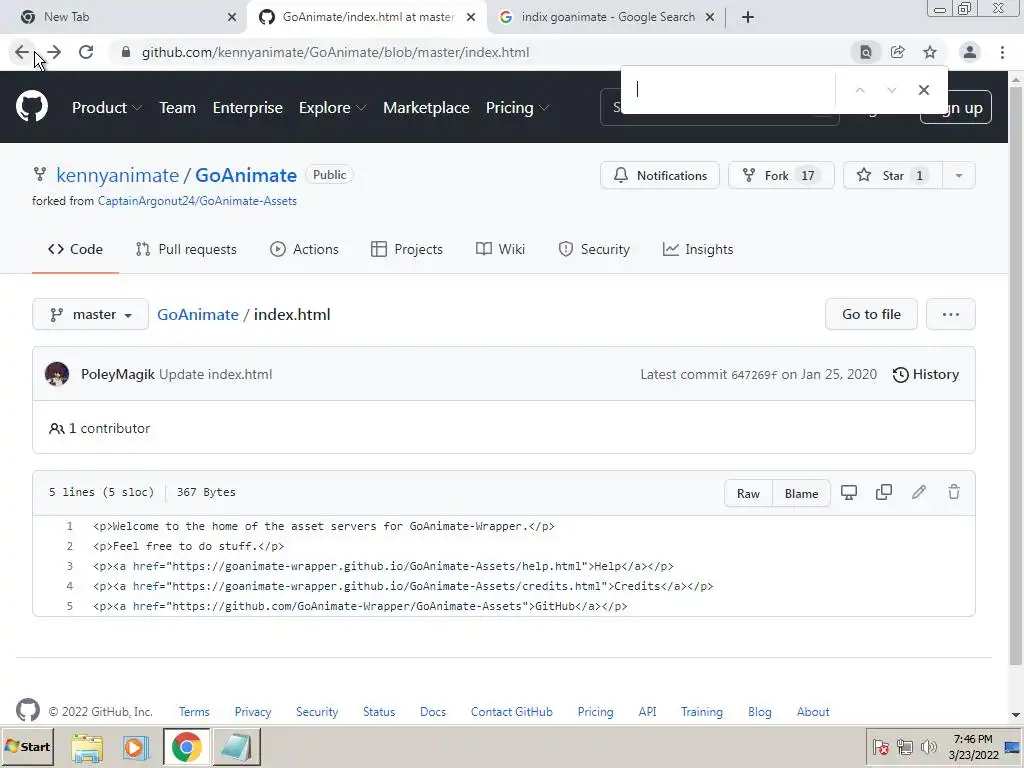Image resolution: width=1024 pixels, height=768 pixels.
Task: Expand the Product dropdown menu
Action: point(106,108)
